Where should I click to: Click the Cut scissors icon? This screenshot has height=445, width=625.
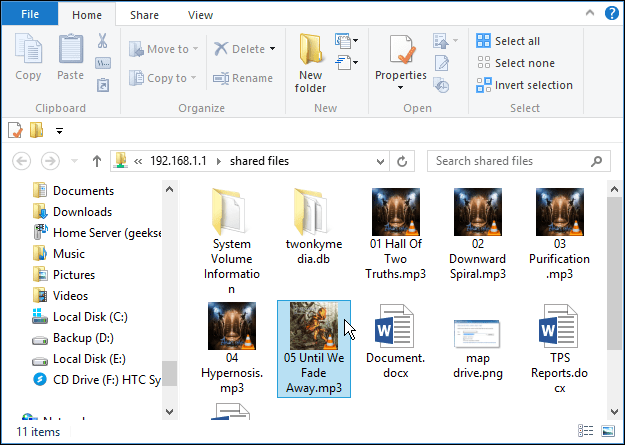coord(102,41)
